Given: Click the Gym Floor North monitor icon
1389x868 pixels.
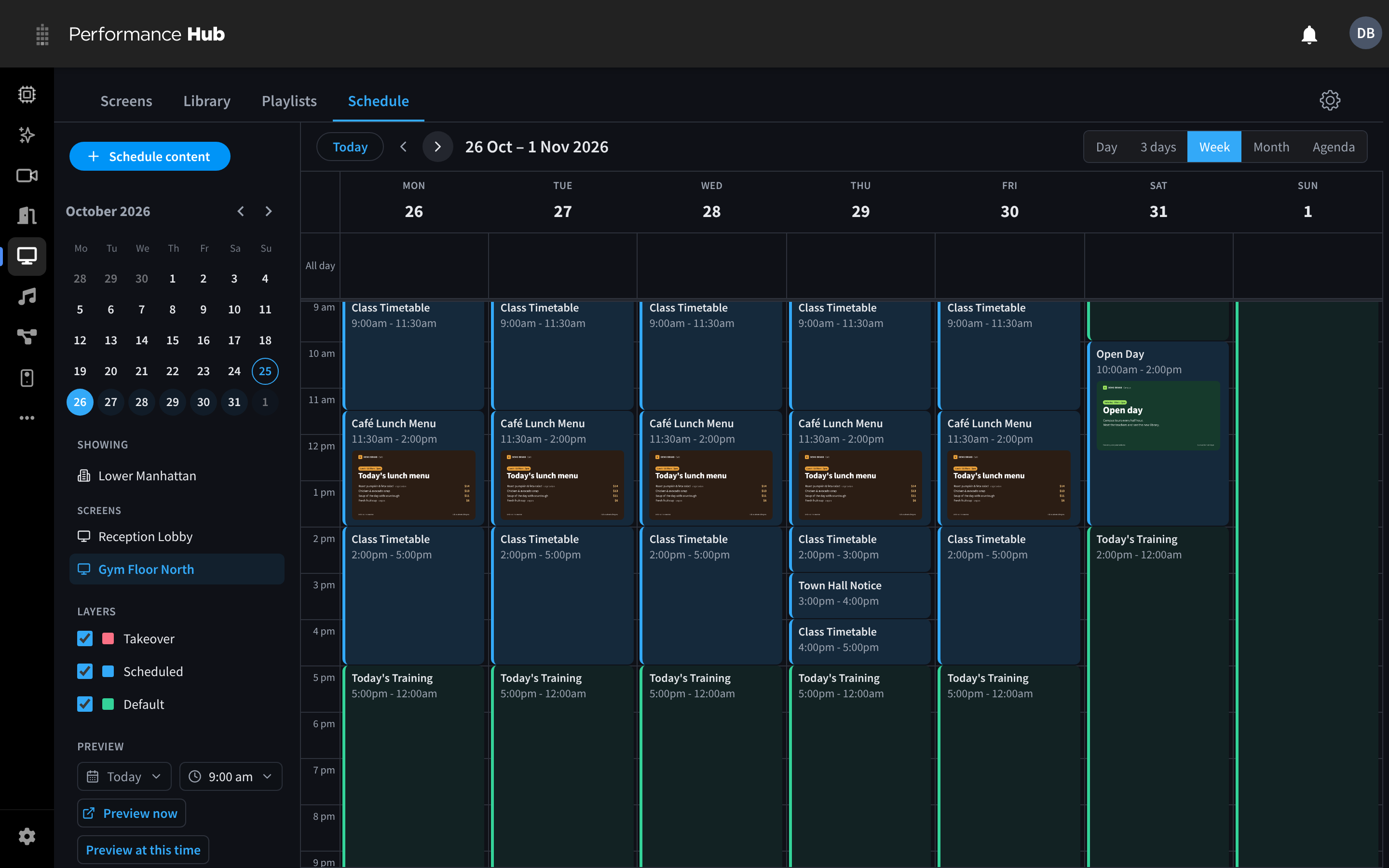Looking at the screenshot, I should 84,569.
